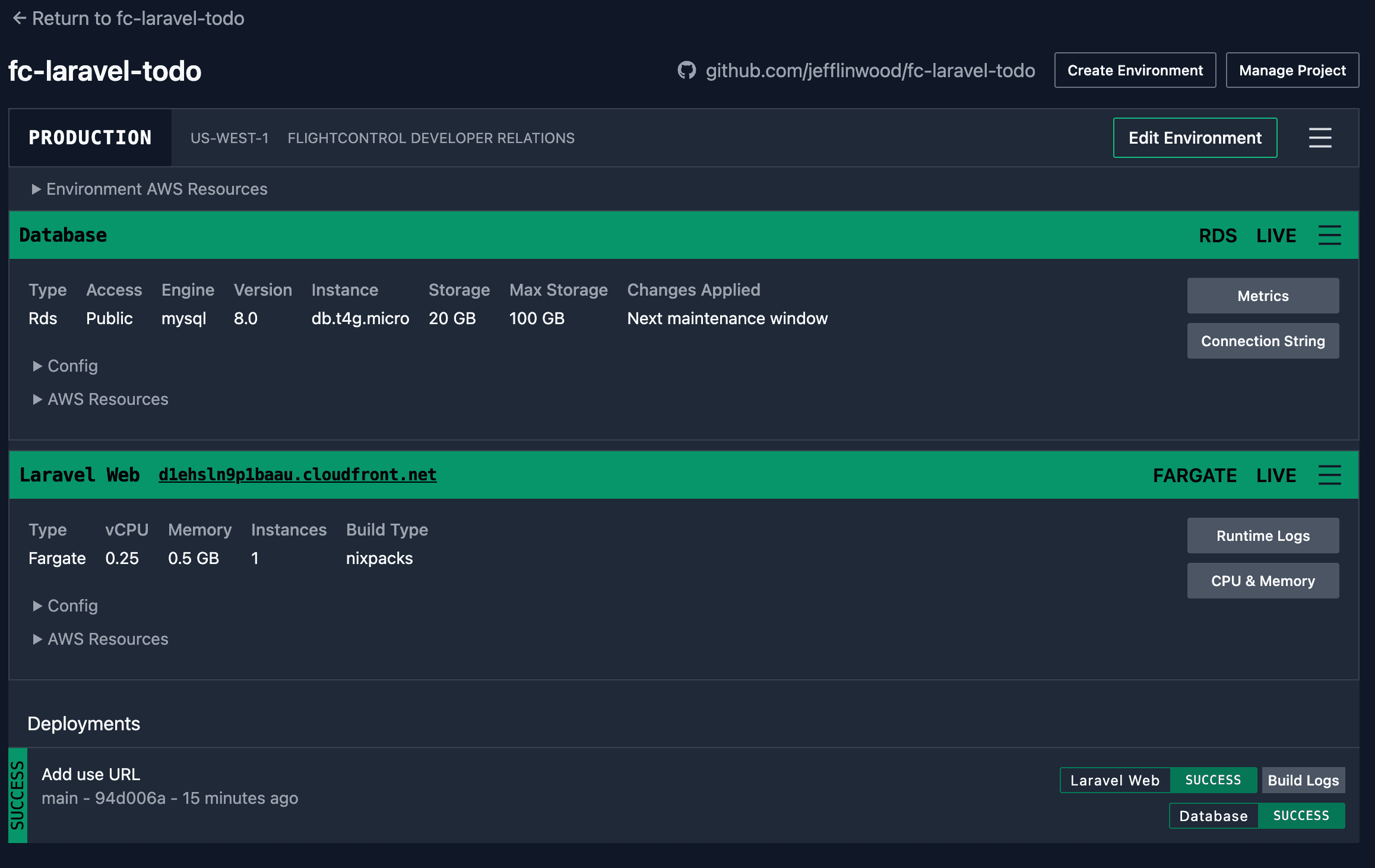The height and width of the screenshot is (868, 1375).
Task: Open the GitHub repository link
Action: pos(870,71)
